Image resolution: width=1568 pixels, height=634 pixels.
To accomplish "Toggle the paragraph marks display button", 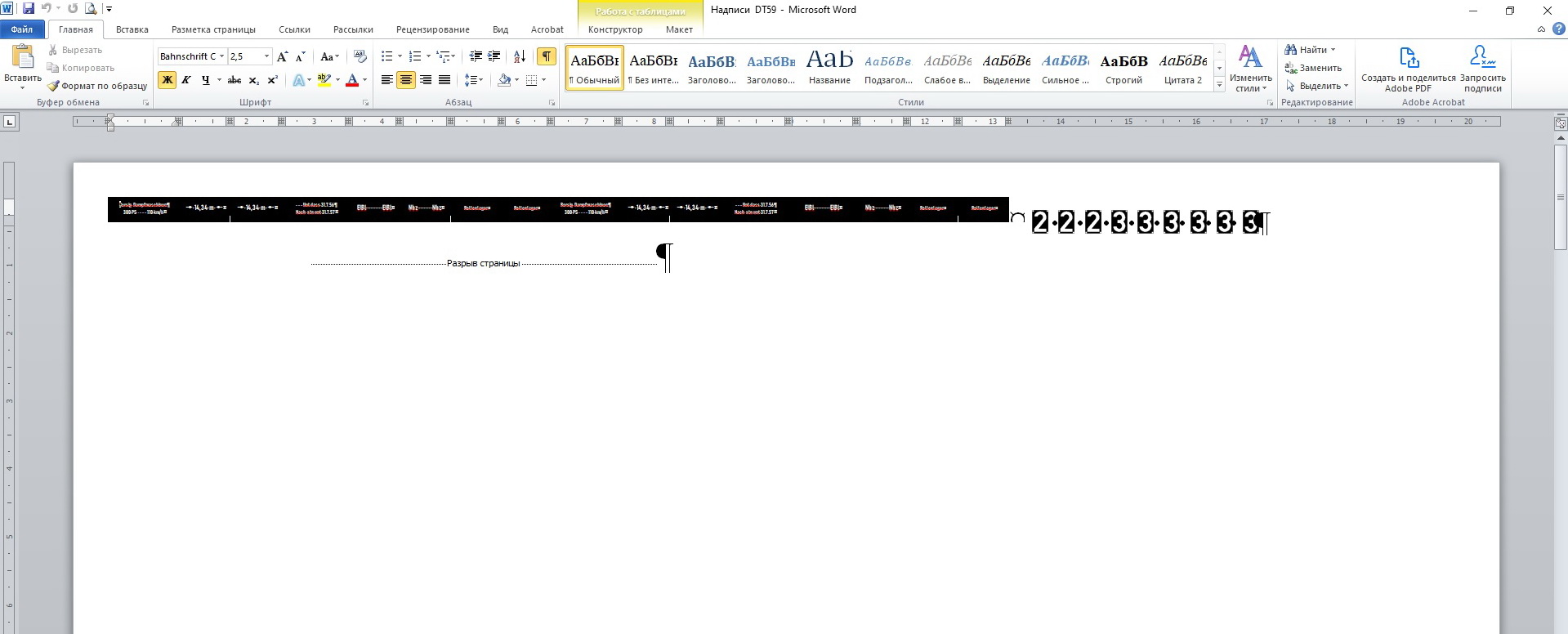I will click(546, 56).
